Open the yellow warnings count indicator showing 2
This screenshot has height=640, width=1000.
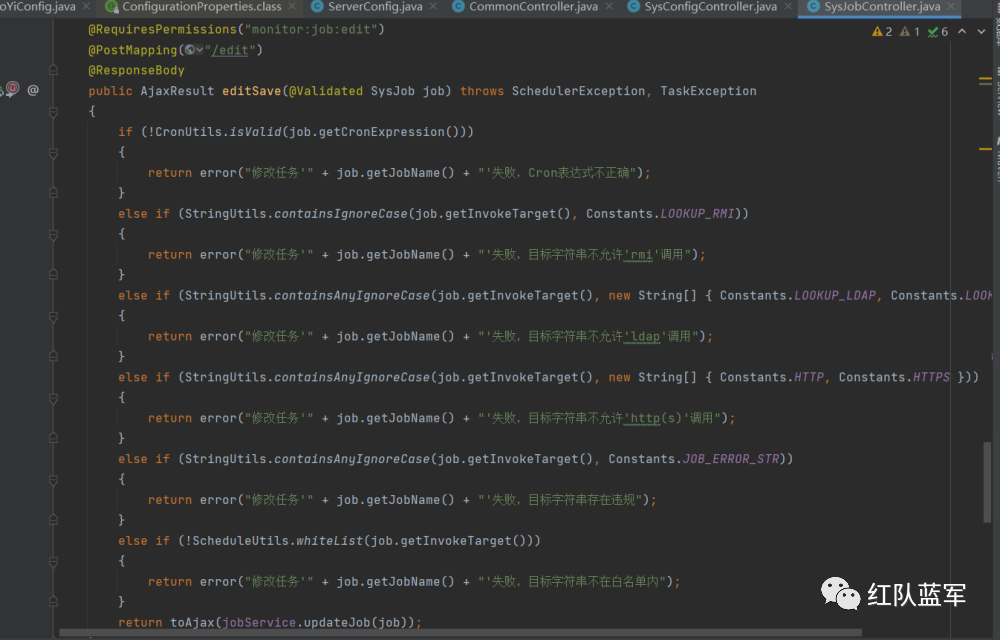point(882,31)
